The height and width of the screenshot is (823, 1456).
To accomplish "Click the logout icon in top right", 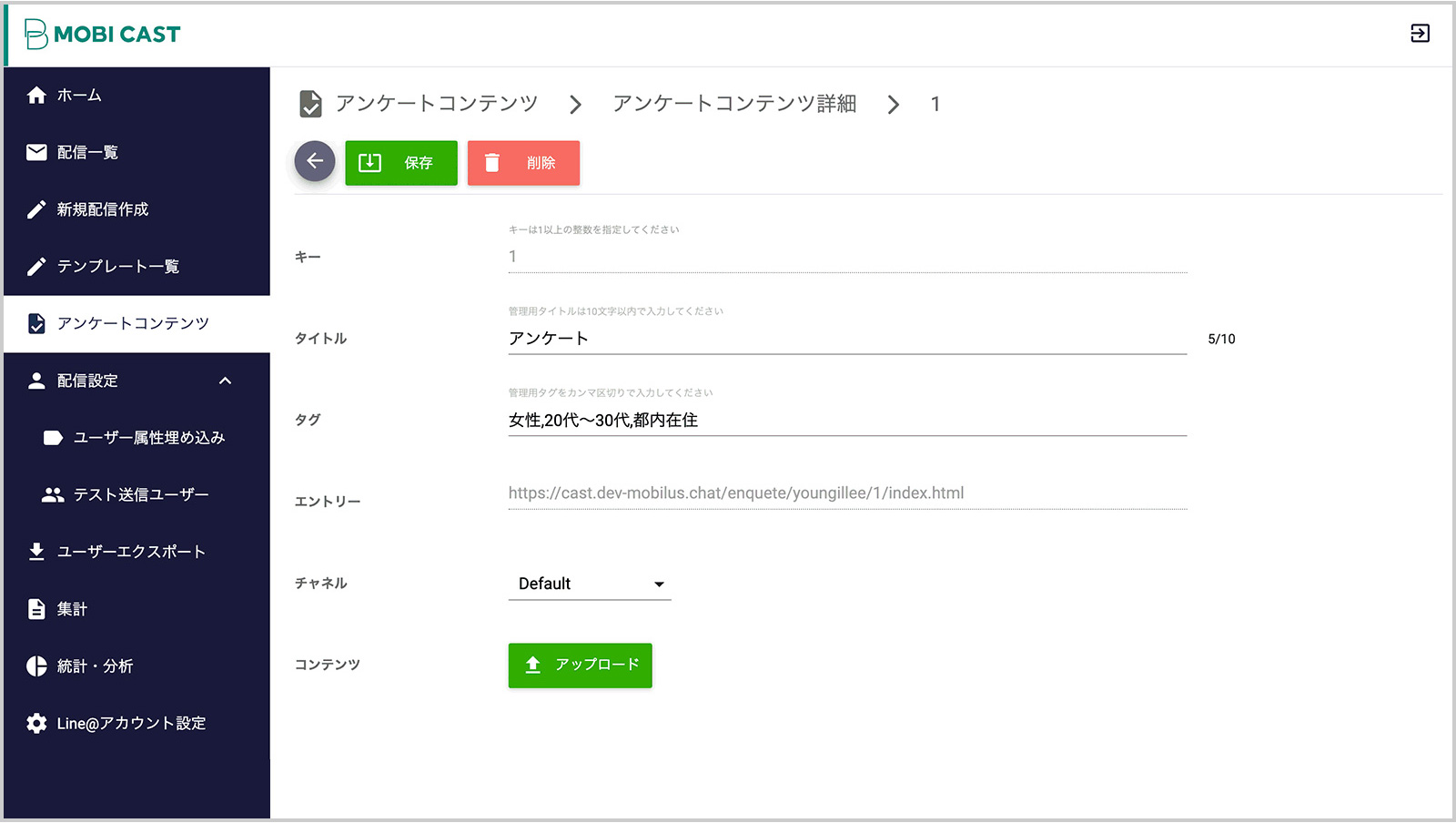I will click(x=1420, y=34).
